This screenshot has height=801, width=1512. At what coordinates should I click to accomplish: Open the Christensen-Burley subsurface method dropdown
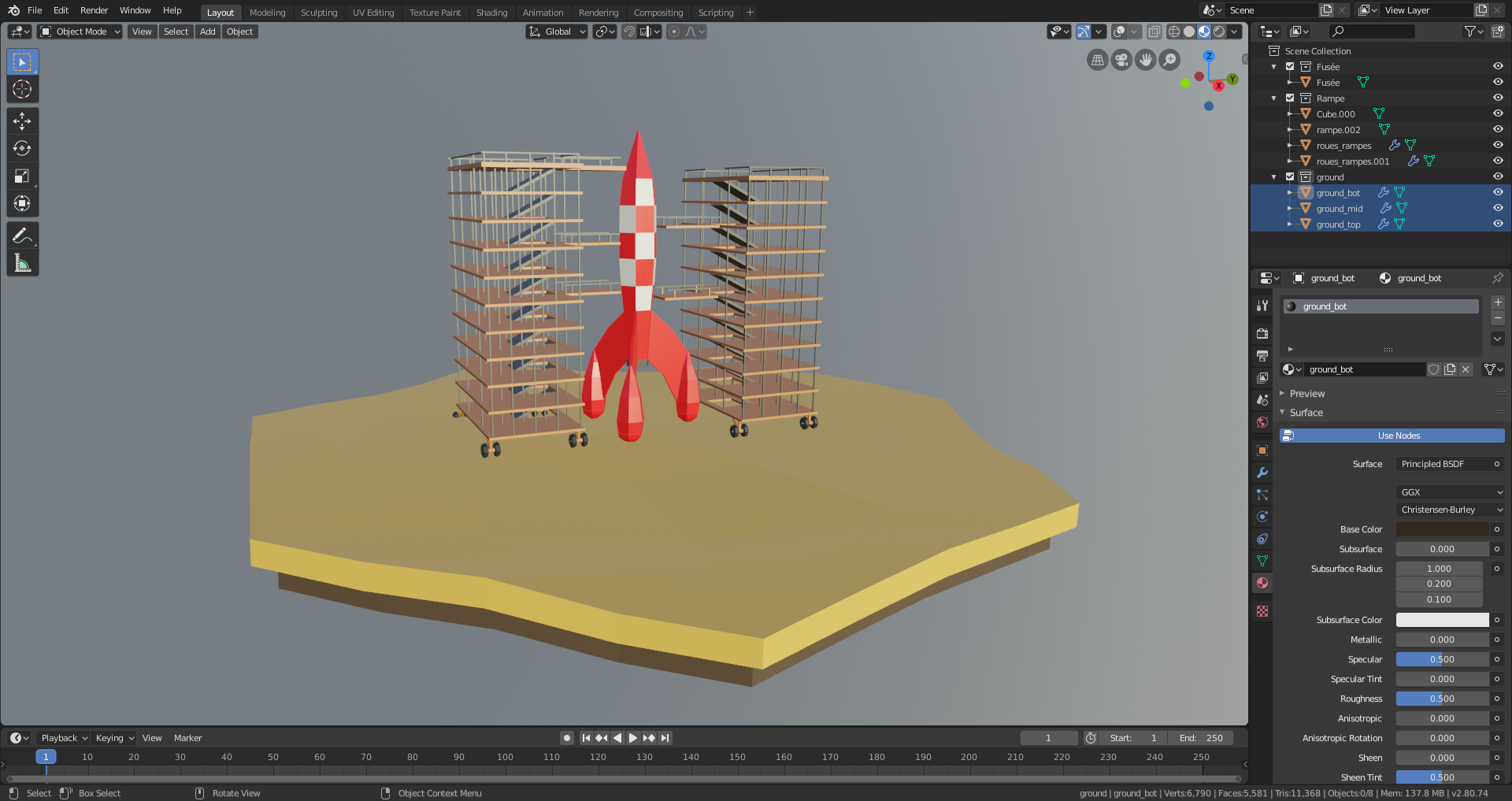pyautogui.click(x=1451, y=510)
